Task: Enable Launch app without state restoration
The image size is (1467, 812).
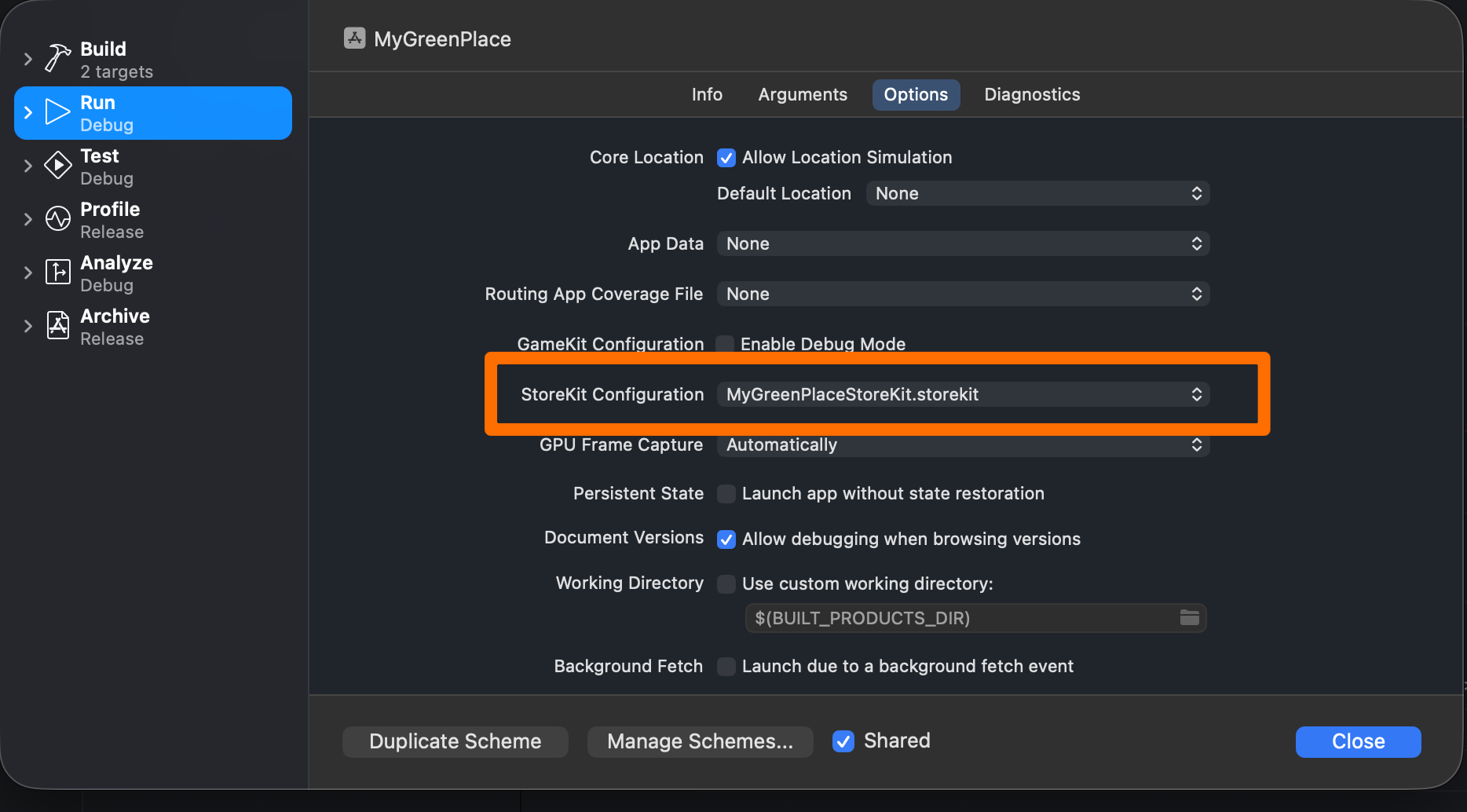Action: (726, 493)
